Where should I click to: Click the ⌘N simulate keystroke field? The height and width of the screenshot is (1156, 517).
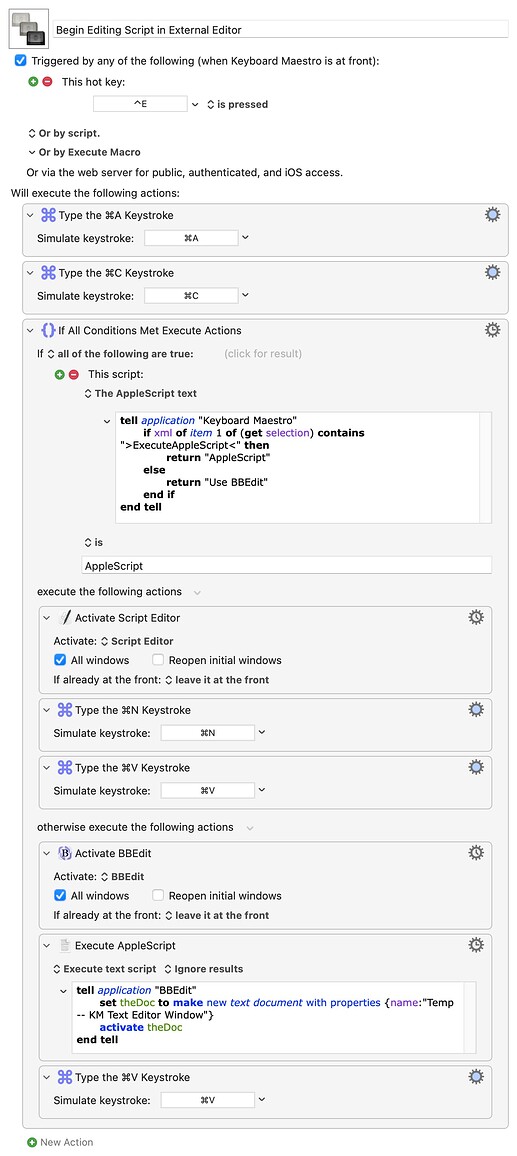coord(208,733)
